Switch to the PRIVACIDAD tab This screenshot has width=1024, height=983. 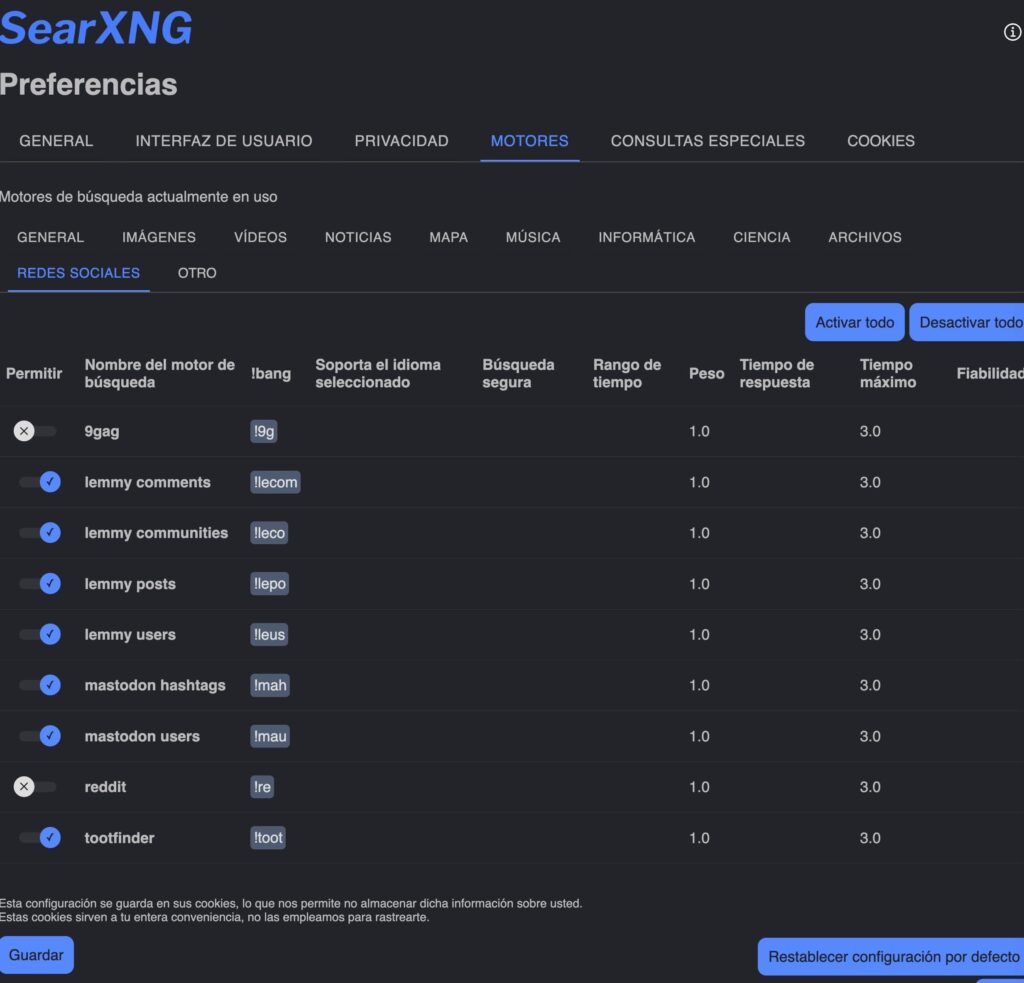400,141
